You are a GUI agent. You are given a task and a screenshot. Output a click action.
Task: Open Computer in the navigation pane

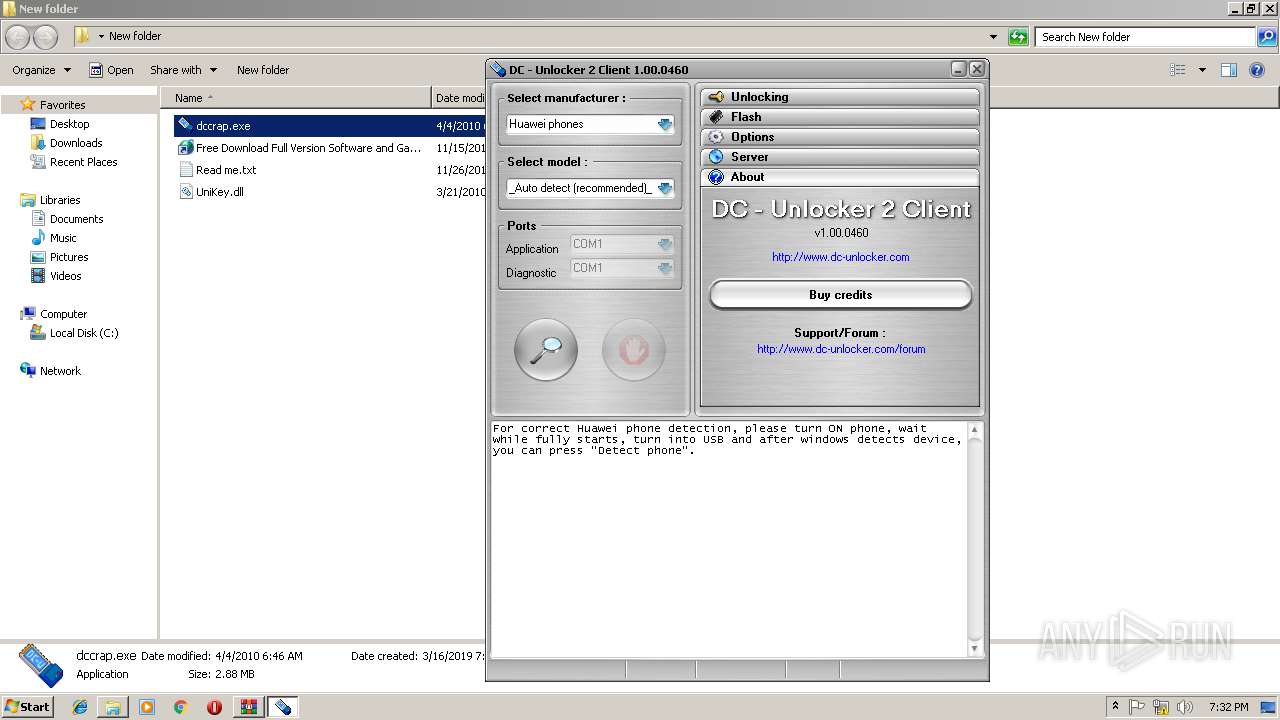coord(63,314)
